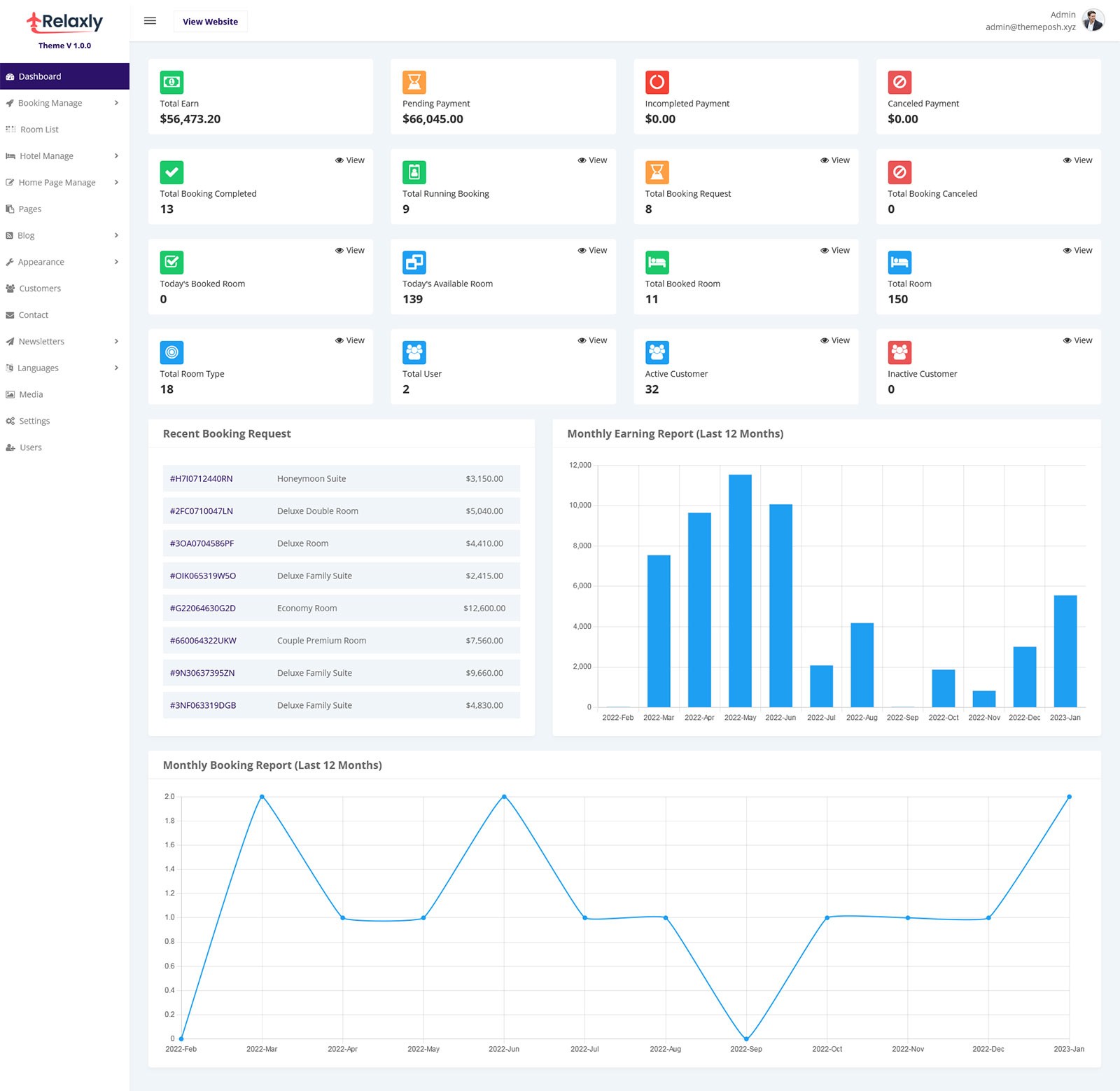Click the View Website button

click(210, 22)
